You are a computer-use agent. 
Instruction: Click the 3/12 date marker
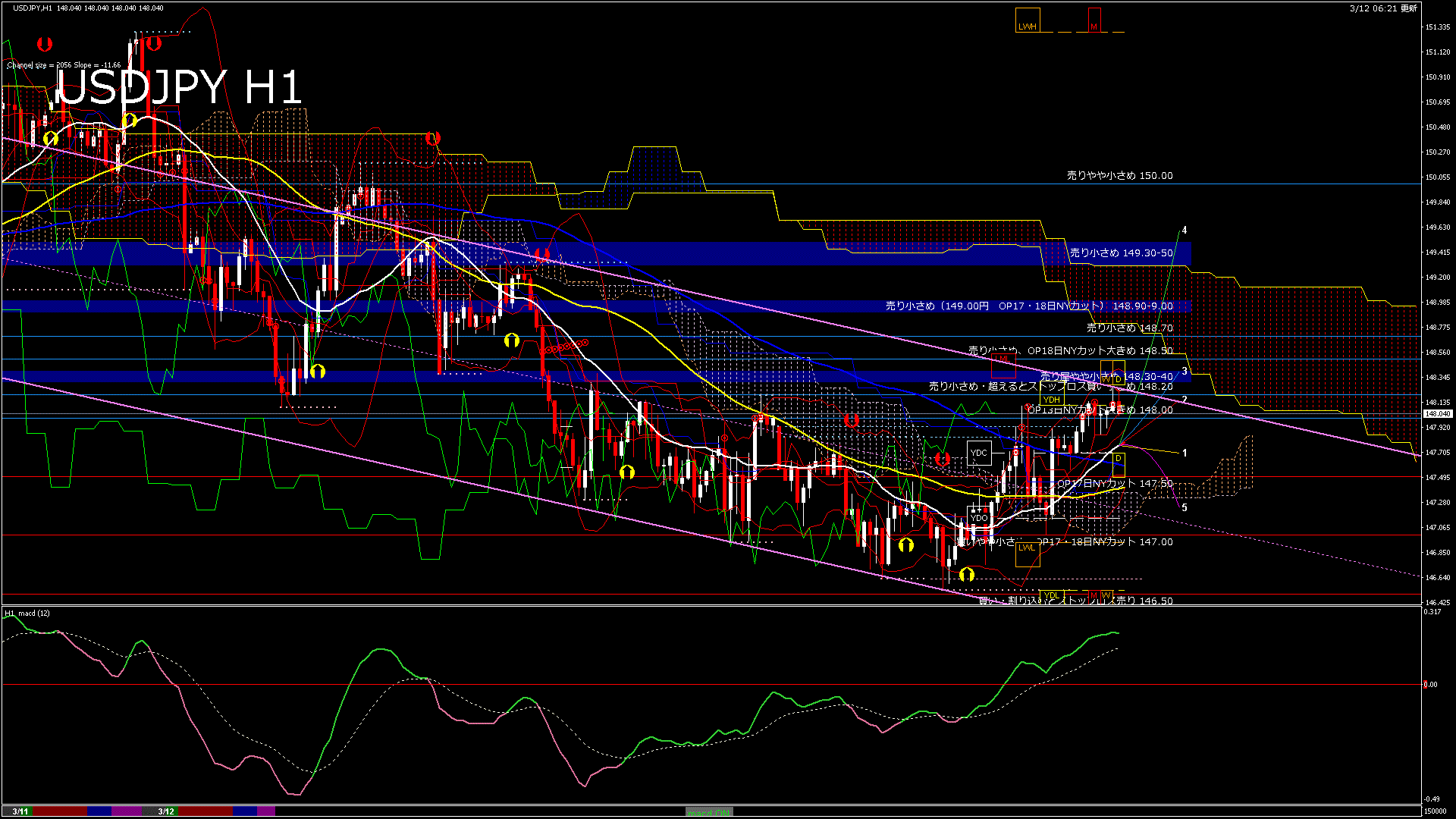click(166, 811)
